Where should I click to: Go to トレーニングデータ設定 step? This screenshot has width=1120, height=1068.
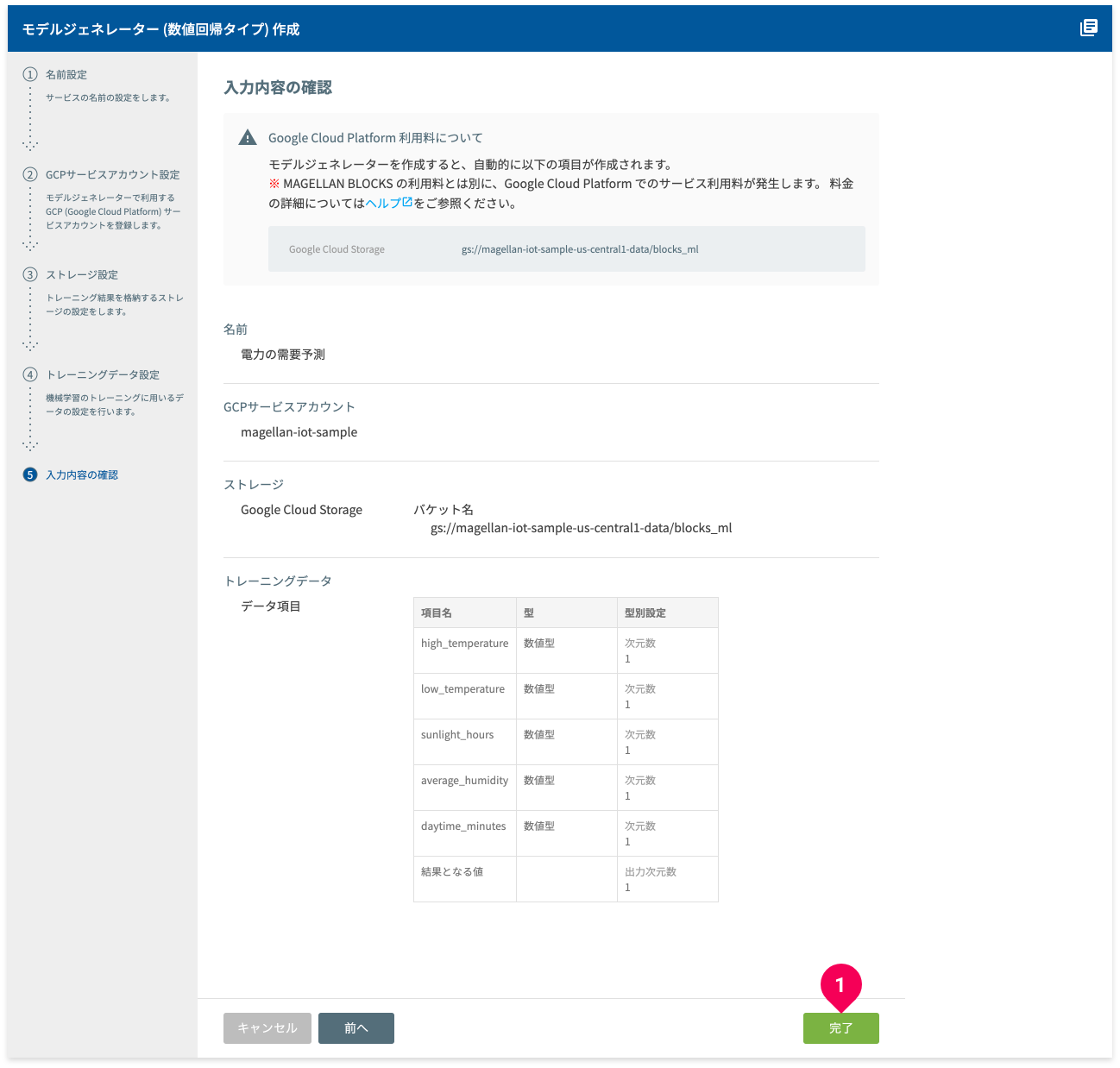[x=103, y=375]
